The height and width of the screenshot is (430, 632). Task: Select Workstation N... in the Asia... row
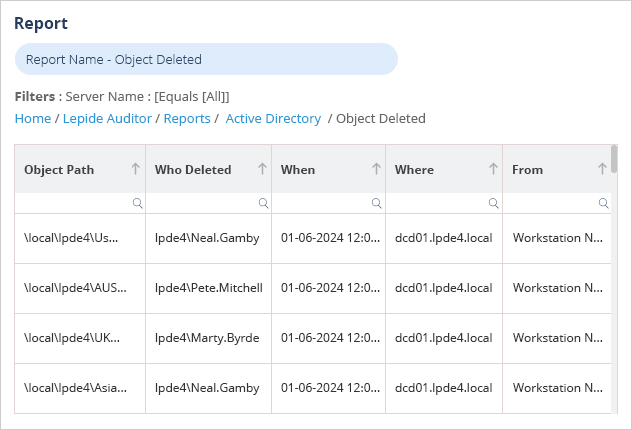[557, 388]
